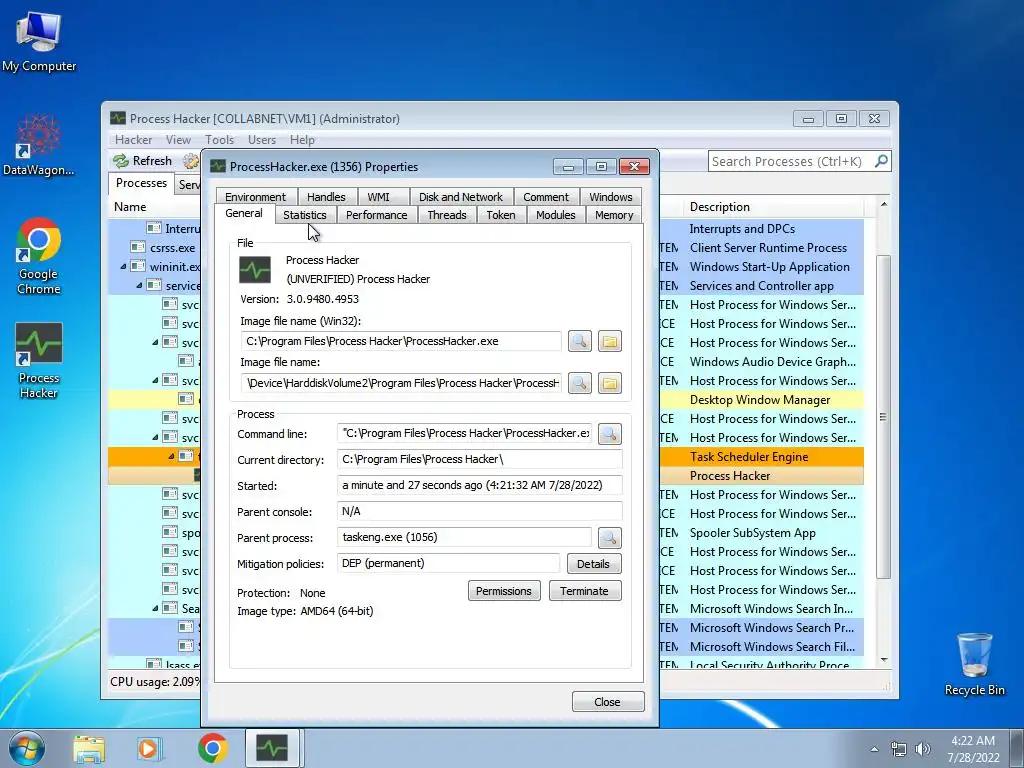
Task: Switch to the Performance tab
Action: click(376, 215)
